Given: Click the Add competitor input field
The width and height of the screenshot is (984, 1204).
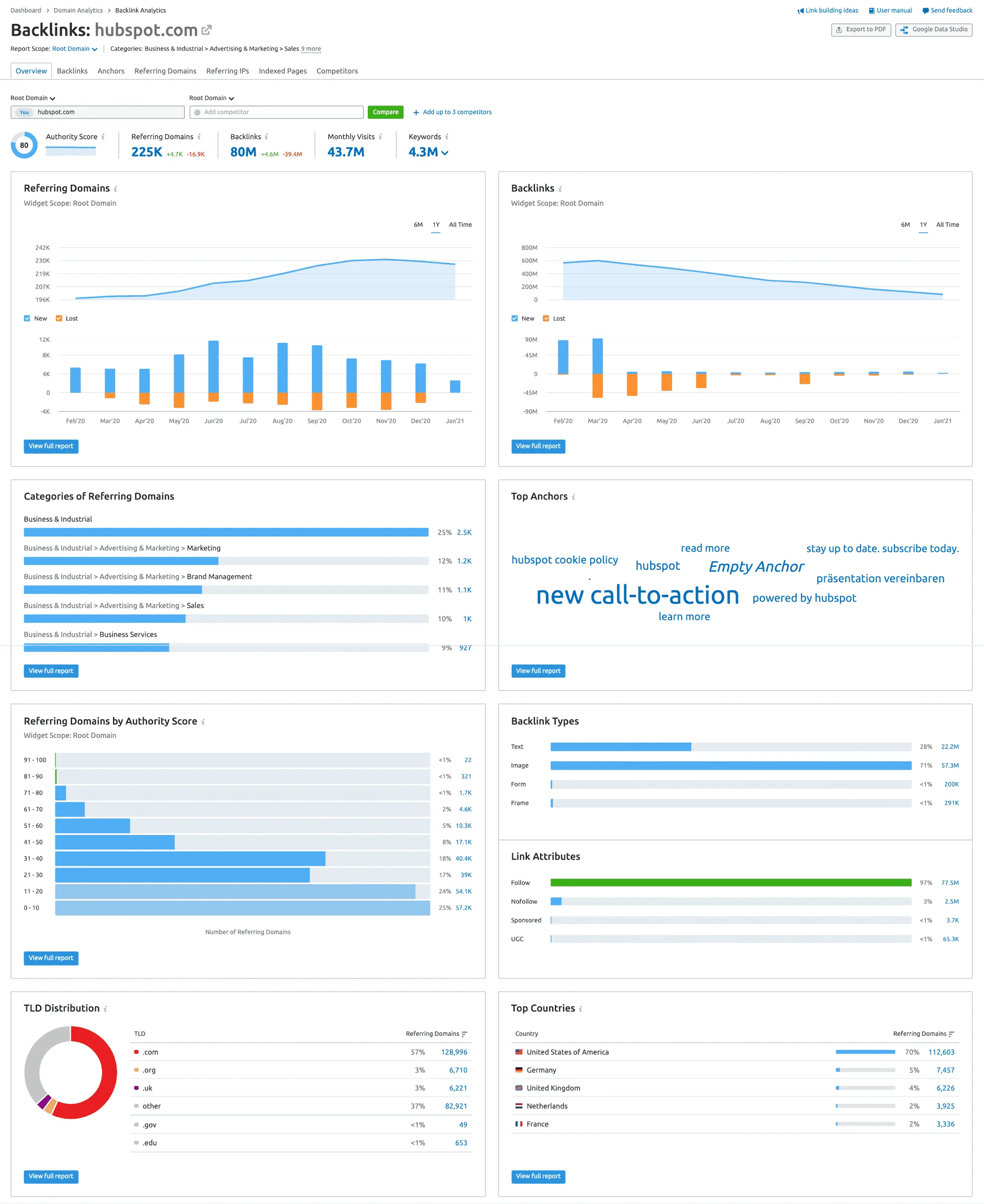Looking at the screenshot, I should [277, 112].
